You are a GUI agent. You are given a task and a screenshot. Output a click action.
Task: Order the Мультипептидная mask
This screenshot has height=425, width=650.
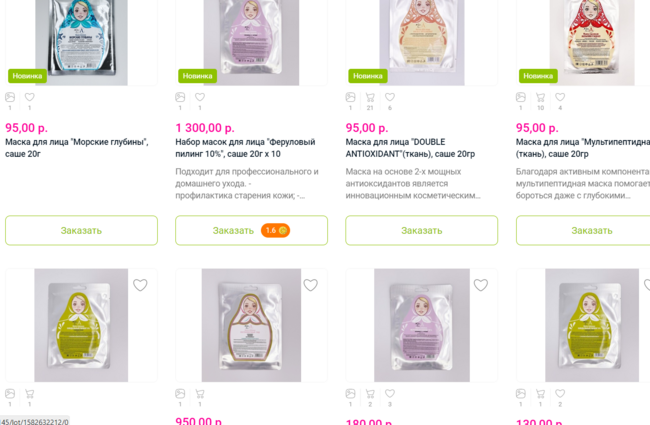(x=583, y=230)
